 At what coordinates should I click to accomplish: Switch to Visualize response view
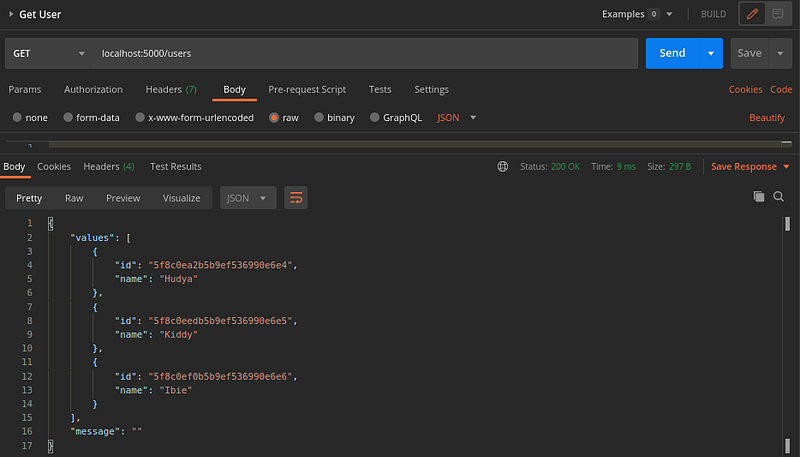point(181,198)
